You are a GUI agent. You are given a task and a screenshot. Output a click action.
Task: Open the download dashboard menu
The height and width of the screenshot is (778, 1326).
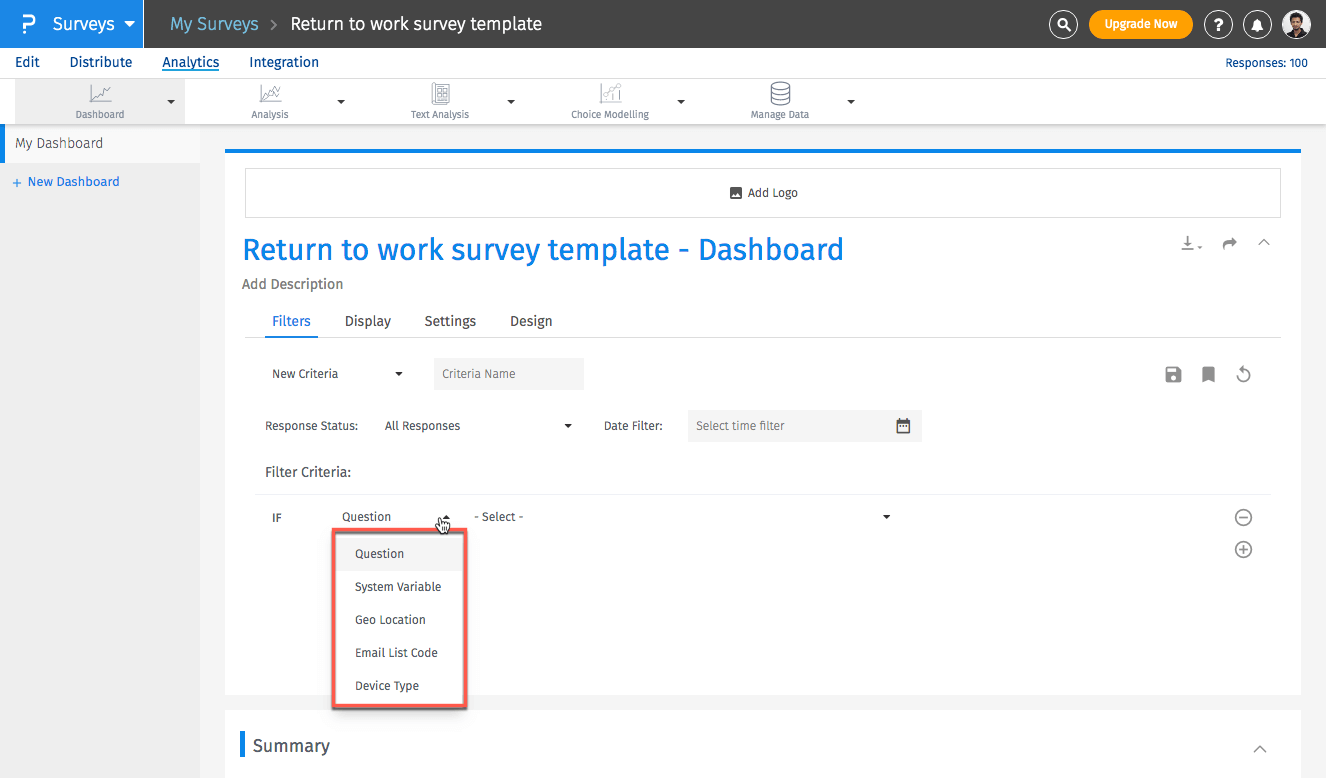click(1191, 244)
